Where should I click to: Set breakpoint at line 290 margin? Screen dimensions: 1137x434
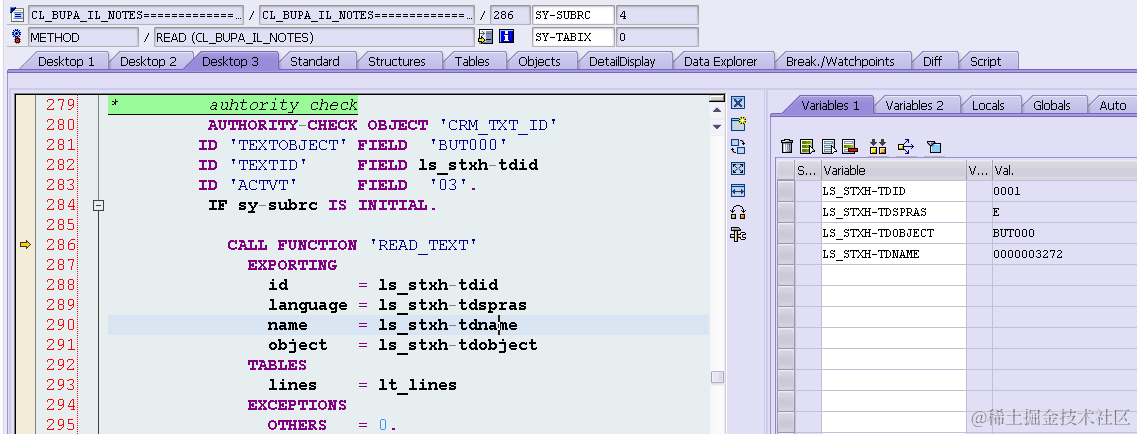[25, 325]
